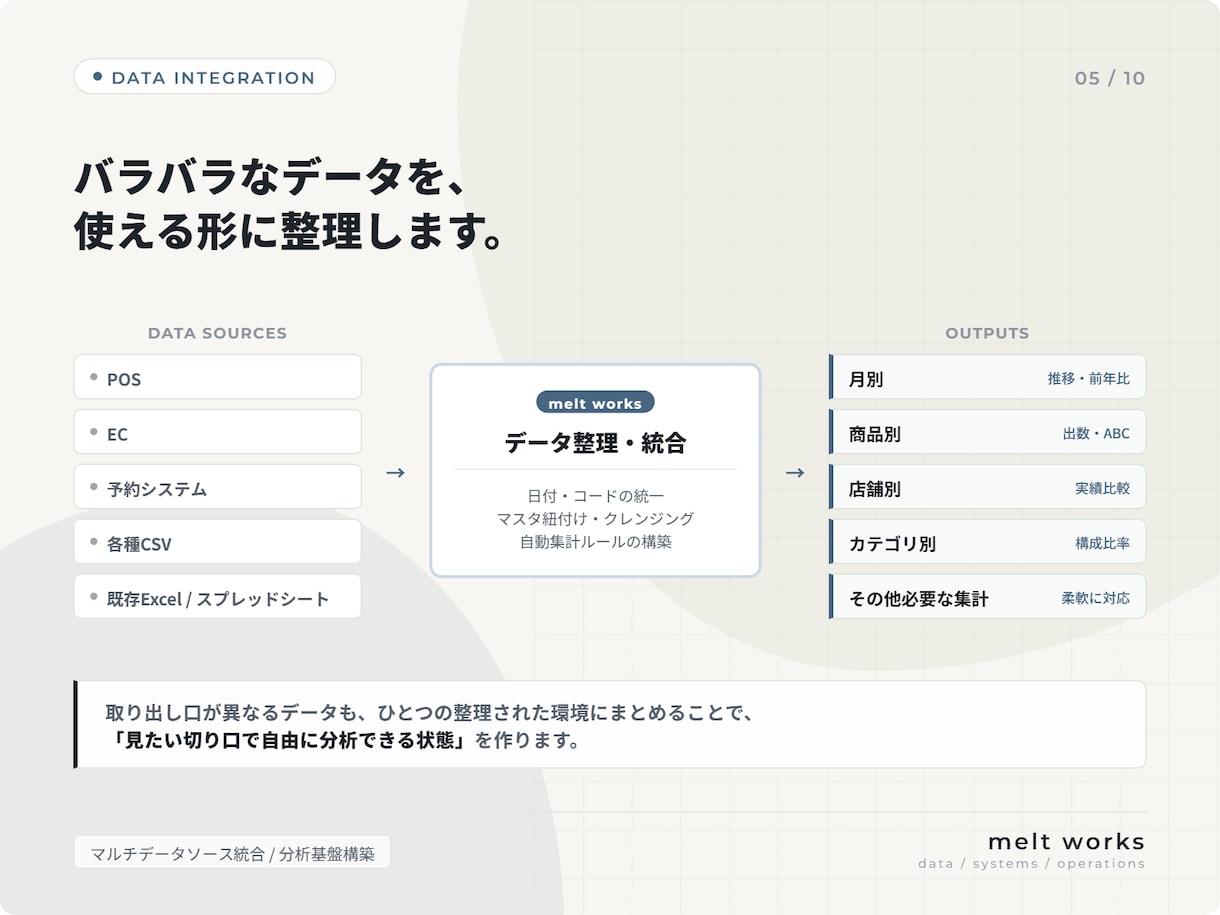Click the 柔軟に対応 label
The image size is (1220, 915).
1095,598
